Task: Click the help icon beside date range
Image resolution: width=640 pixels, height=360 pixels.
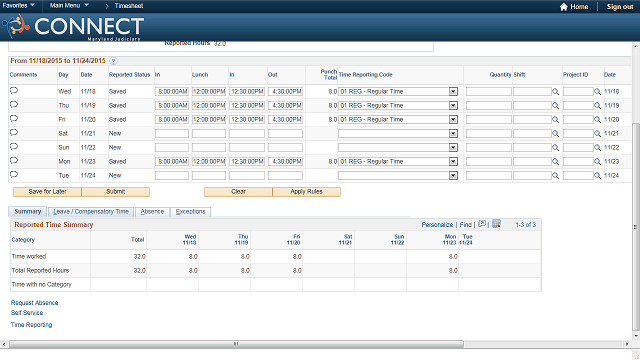Action: 113,61
